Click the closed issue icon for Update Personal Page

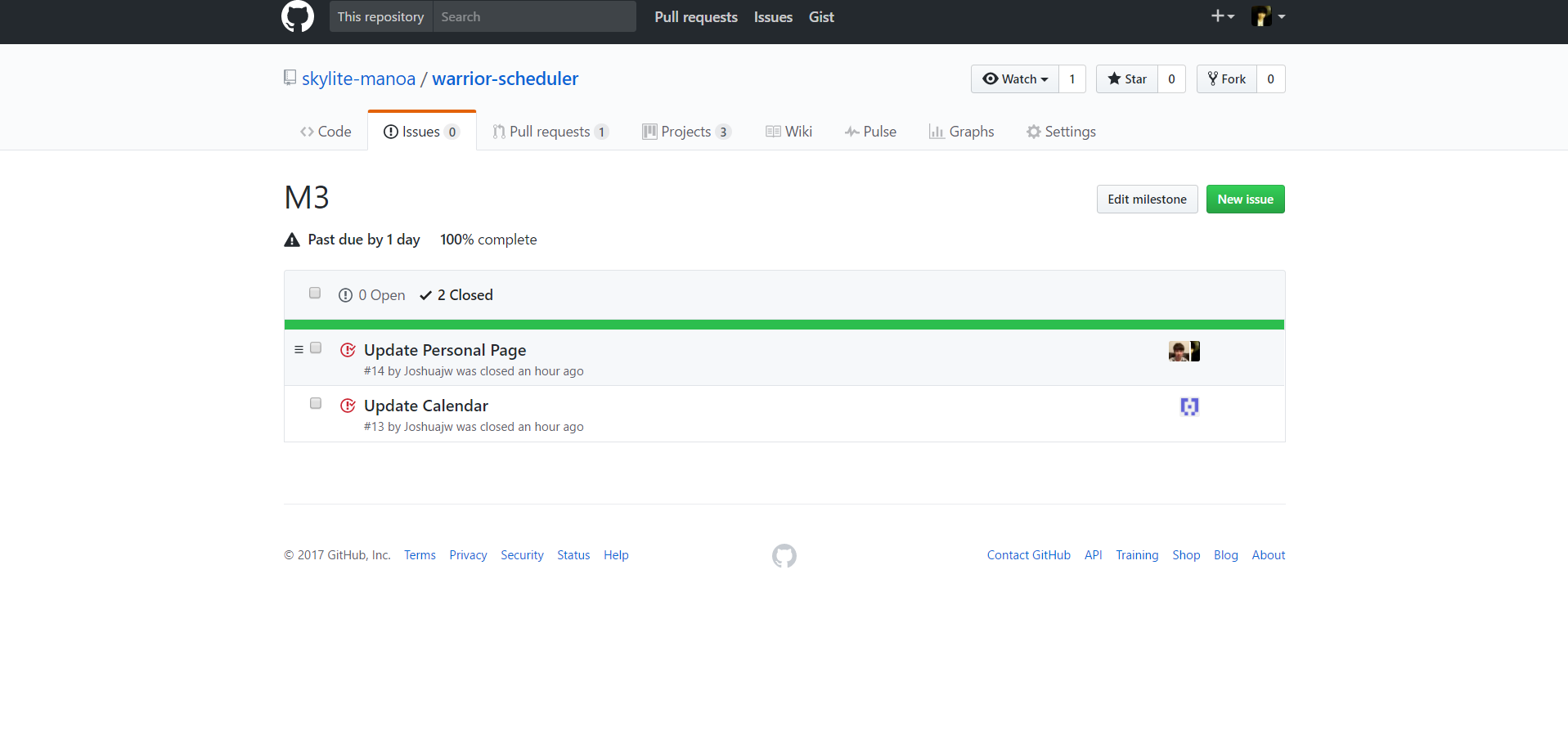point(348,350)
